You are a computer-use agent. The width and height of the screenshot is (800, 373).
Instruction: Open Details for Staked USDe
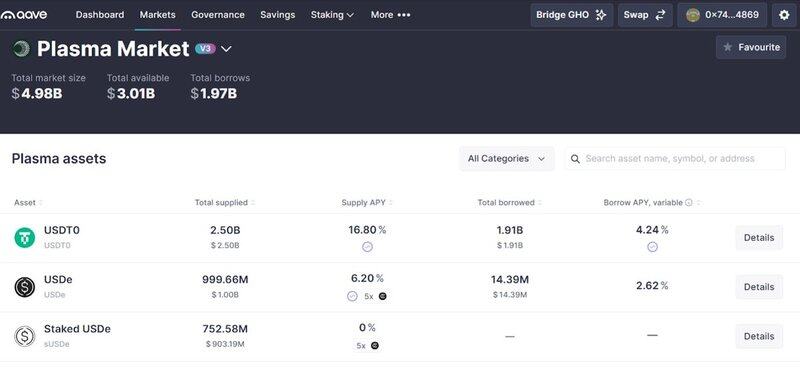click(x=759, y=336)
